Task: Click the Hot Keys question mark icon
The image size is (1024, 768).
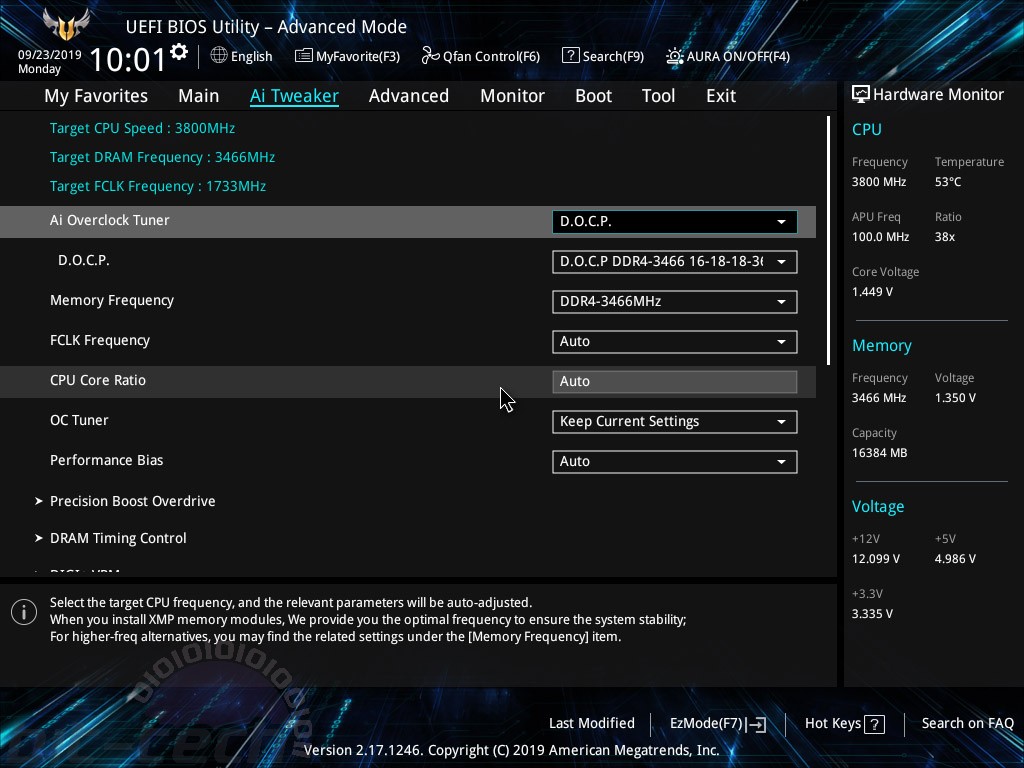Action: pyautogui.click(x=874, y=724)
